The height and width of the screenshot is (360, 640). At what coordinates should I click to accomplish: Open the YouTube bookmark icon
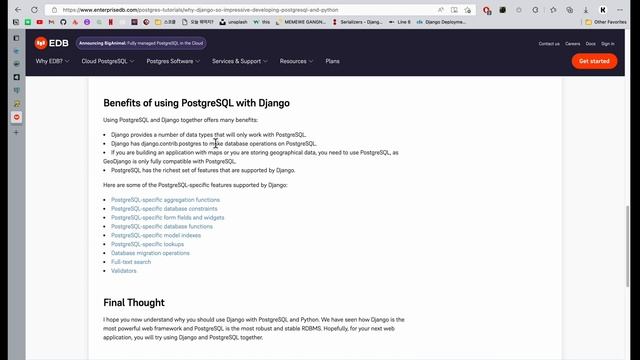(x=40, y=22)
